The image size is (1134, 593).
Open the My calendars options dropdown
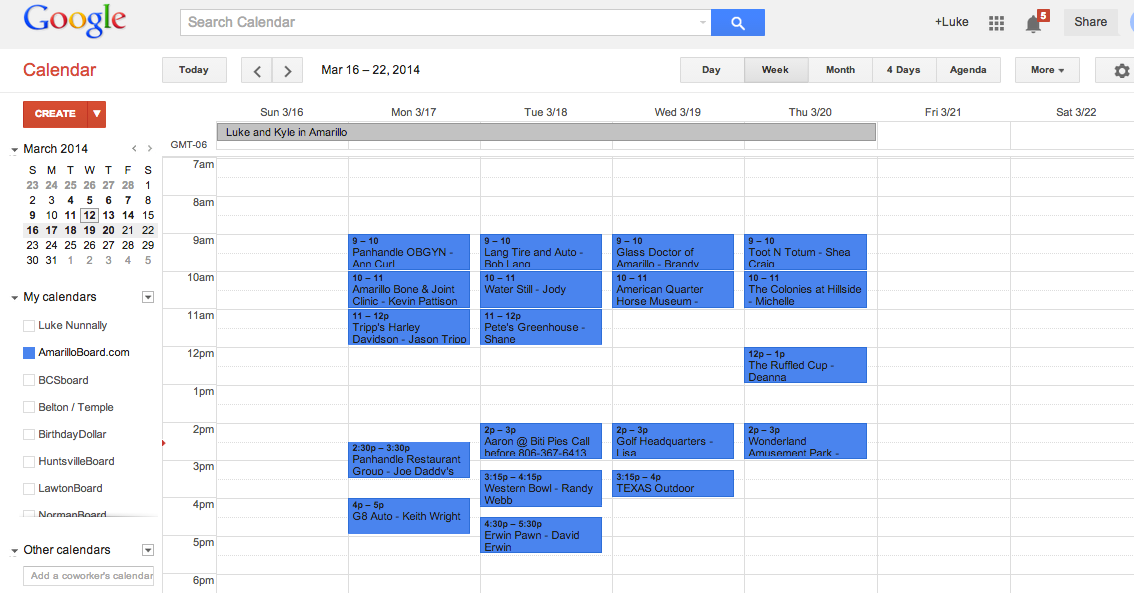(148, 297)
